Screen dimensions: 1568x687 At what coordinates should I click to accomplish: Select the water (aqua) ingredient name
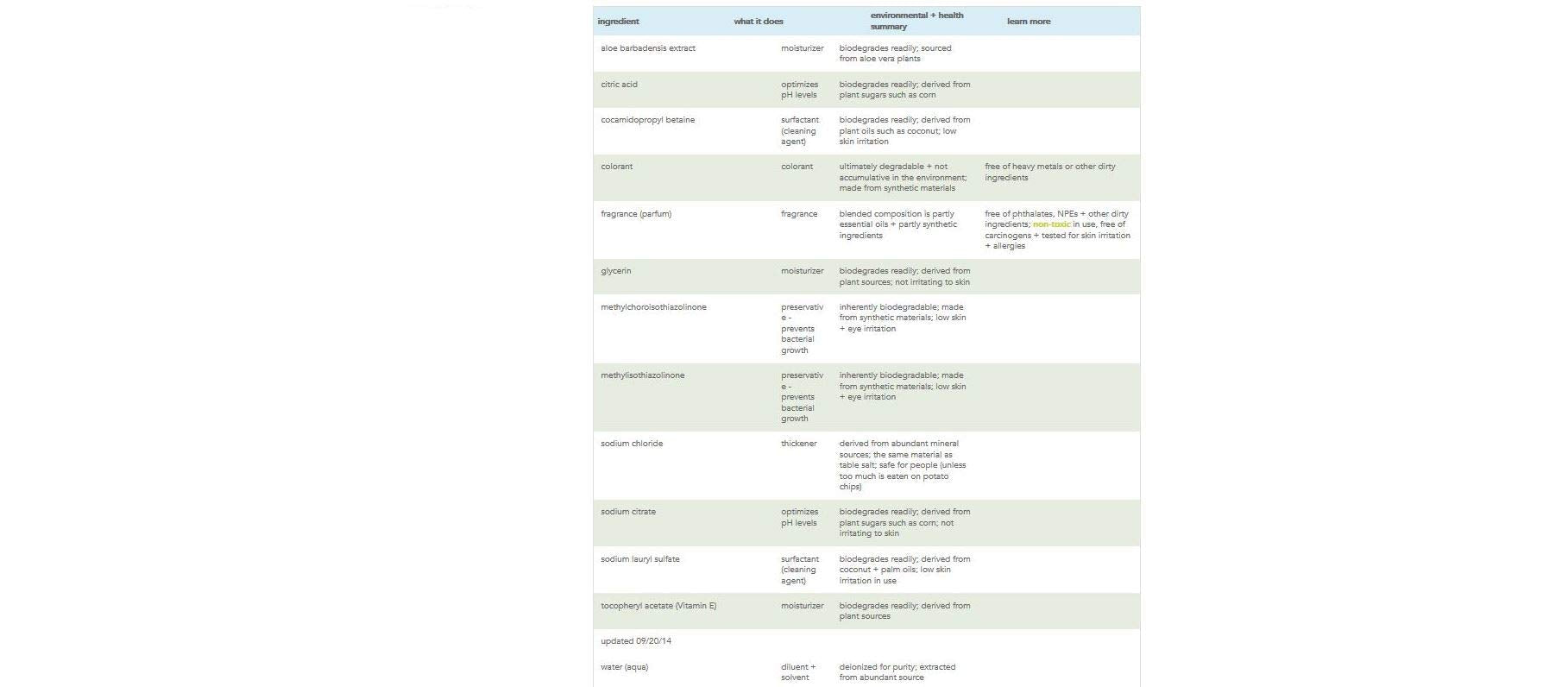624,667
